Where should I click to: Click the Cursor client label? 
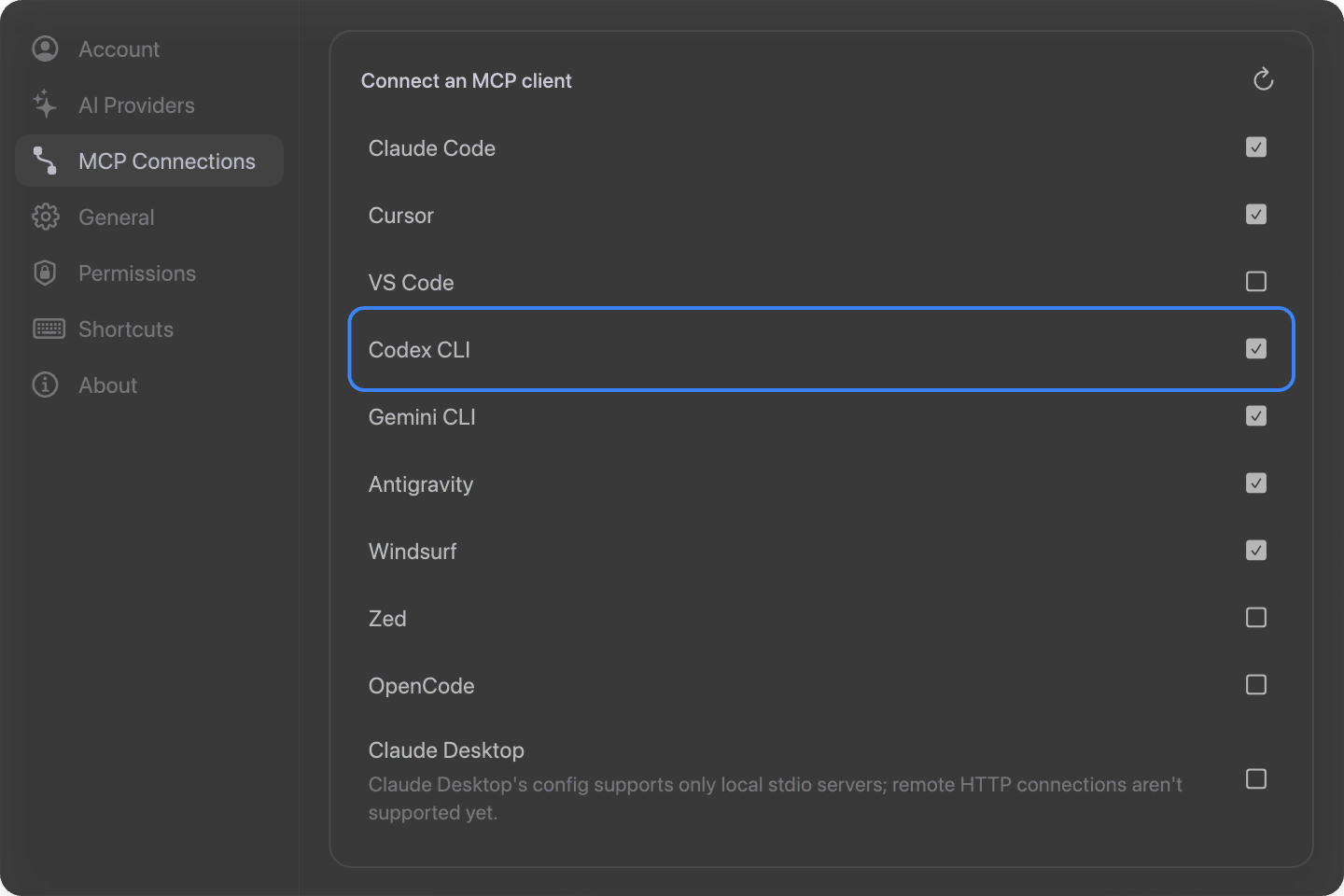(x=401, y=216)
